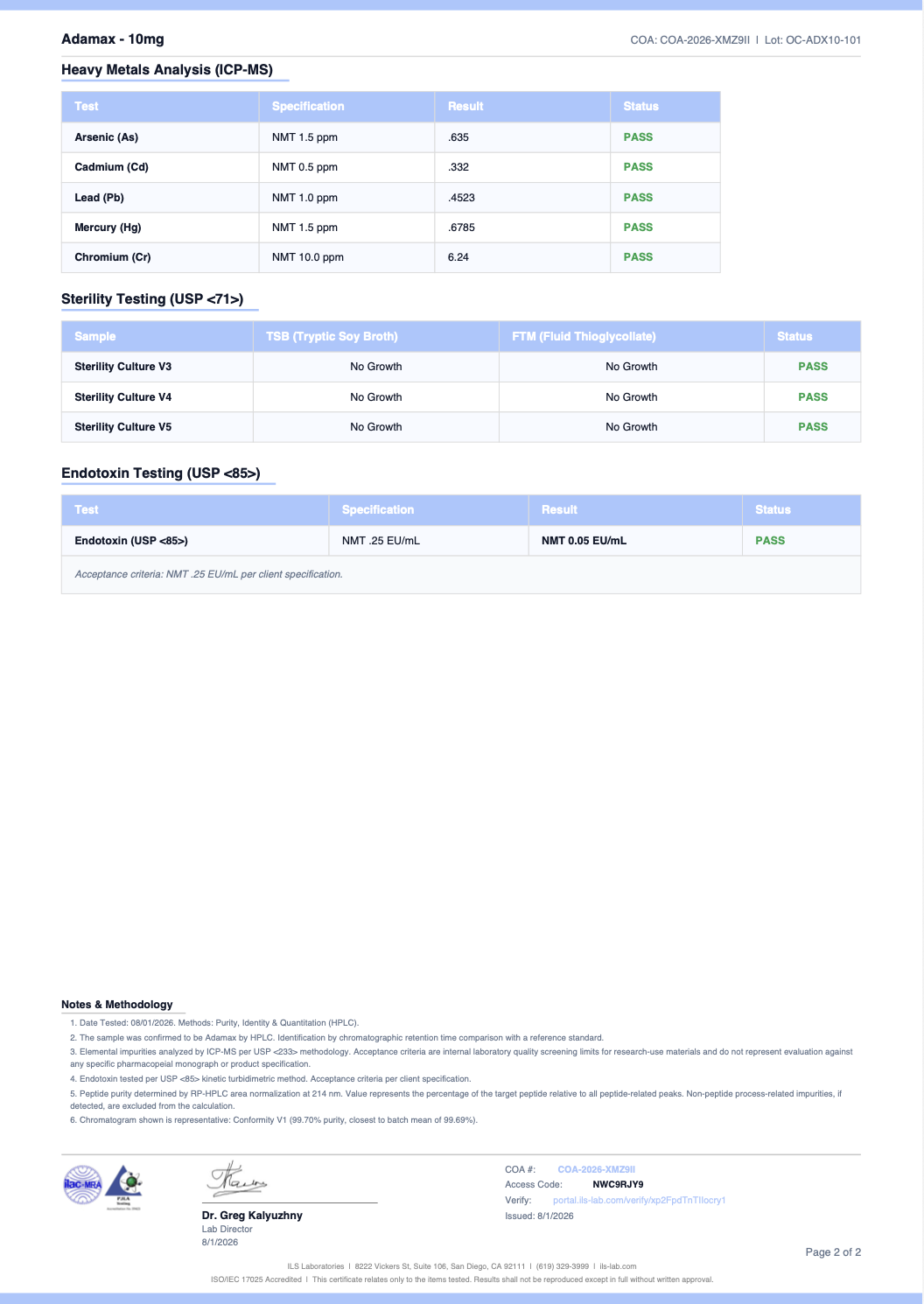This screenshot has height=1304, width=924.
Task: Click the 'NMT .25 EU/mL' endotoxin specification cell
Action: click(x=429, y=541)
